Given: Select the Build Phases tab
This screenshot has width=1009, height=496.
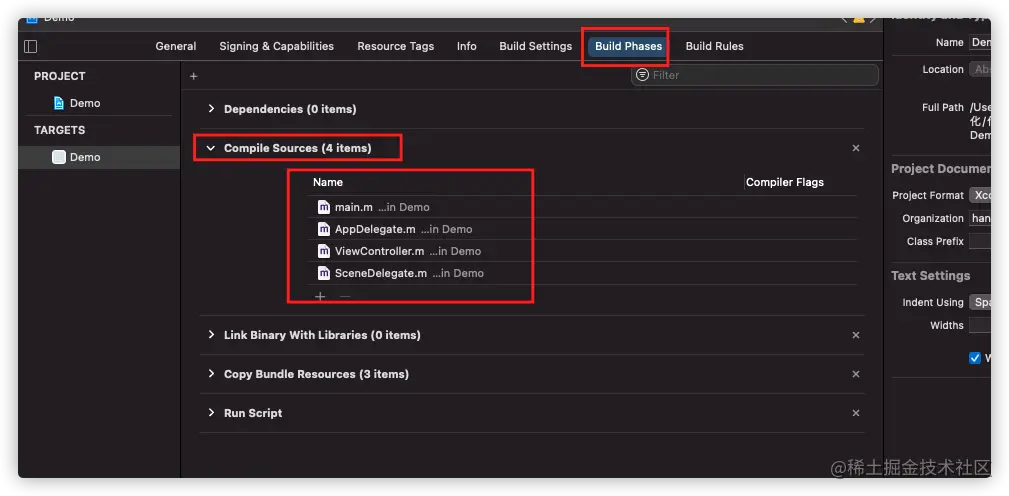Looking at the screenshot, I should [628, 46].
